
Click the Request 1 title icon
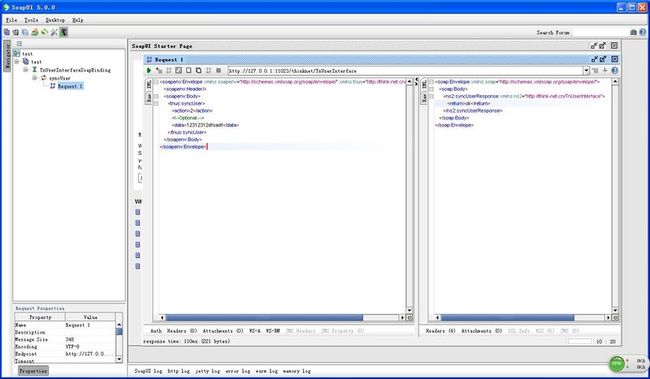(x=149, y=60)
